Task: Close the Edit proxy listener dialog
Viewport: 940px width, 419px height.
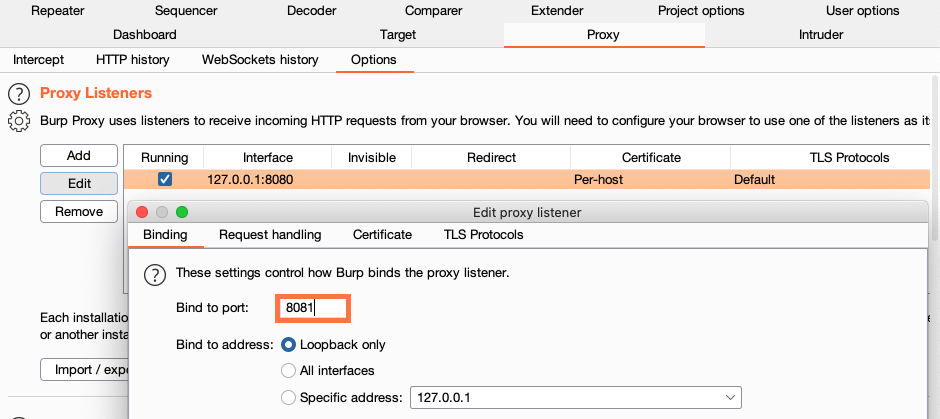Action: click(142, 212)
